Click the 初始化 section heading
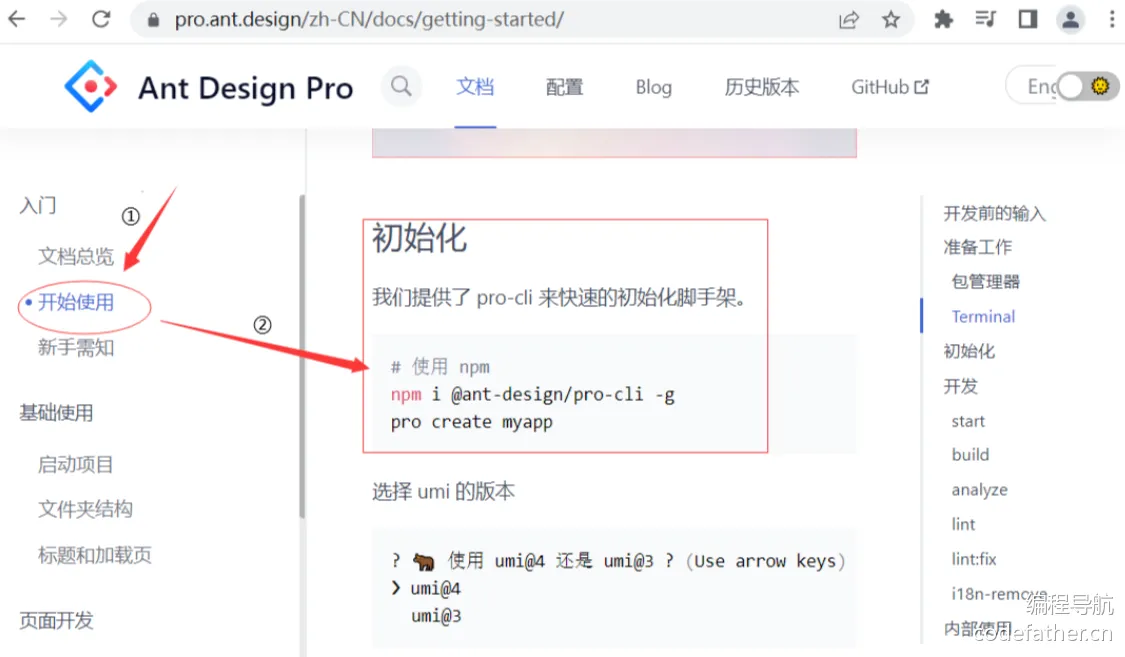Screen dimensions: 1125x657 [x=419, y=238]
